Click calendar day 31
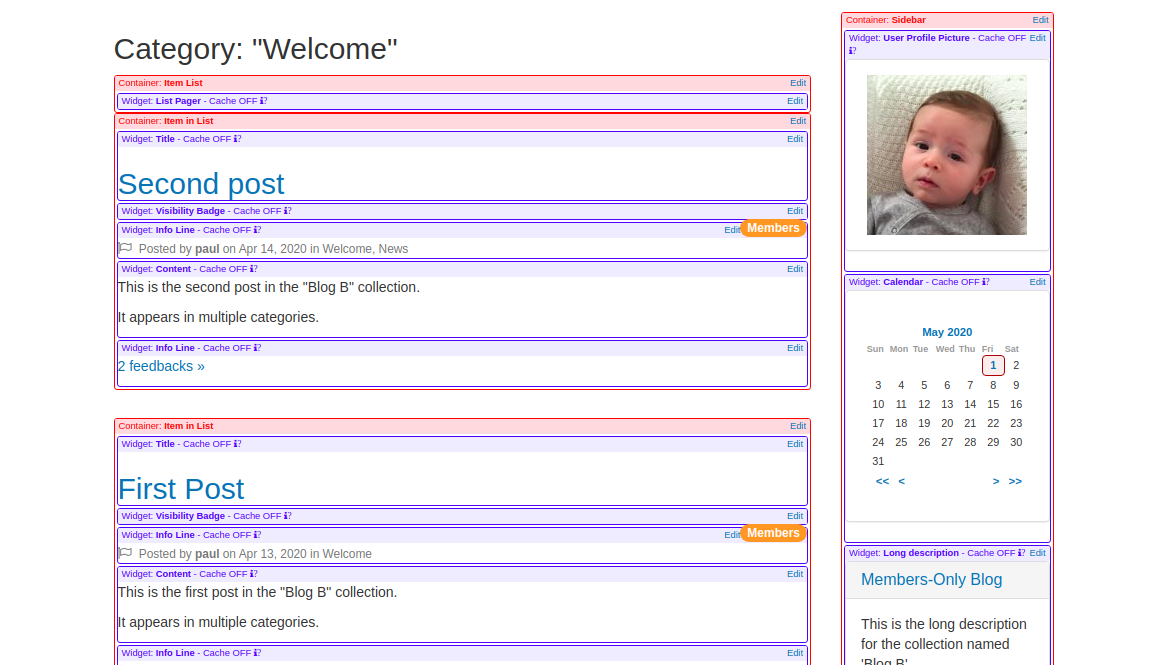Screen dimensions: 1167x665 point(878,461)
